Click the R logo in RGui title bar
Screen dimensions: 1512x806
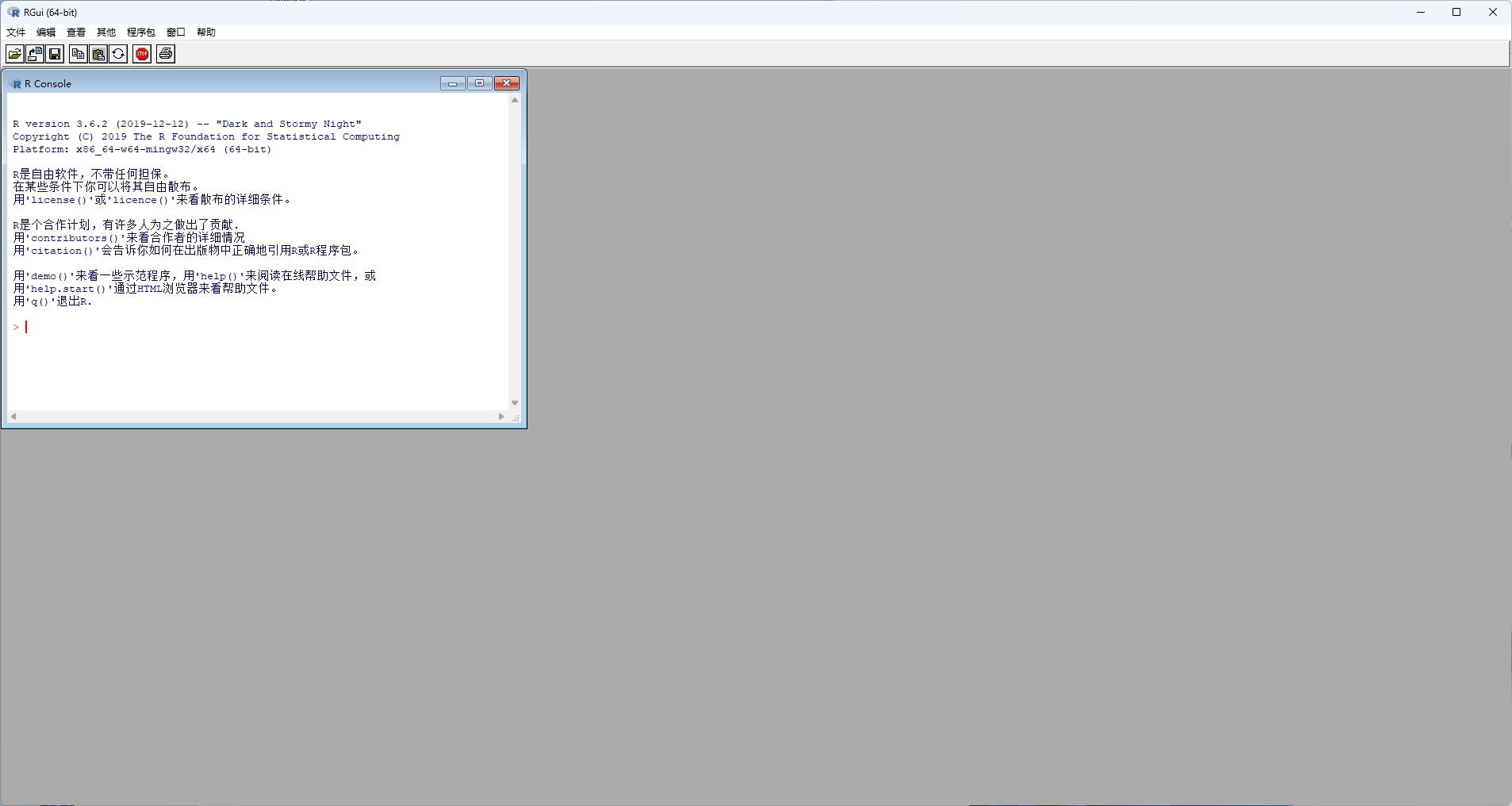pyautogui.click(x=13, y=12)
